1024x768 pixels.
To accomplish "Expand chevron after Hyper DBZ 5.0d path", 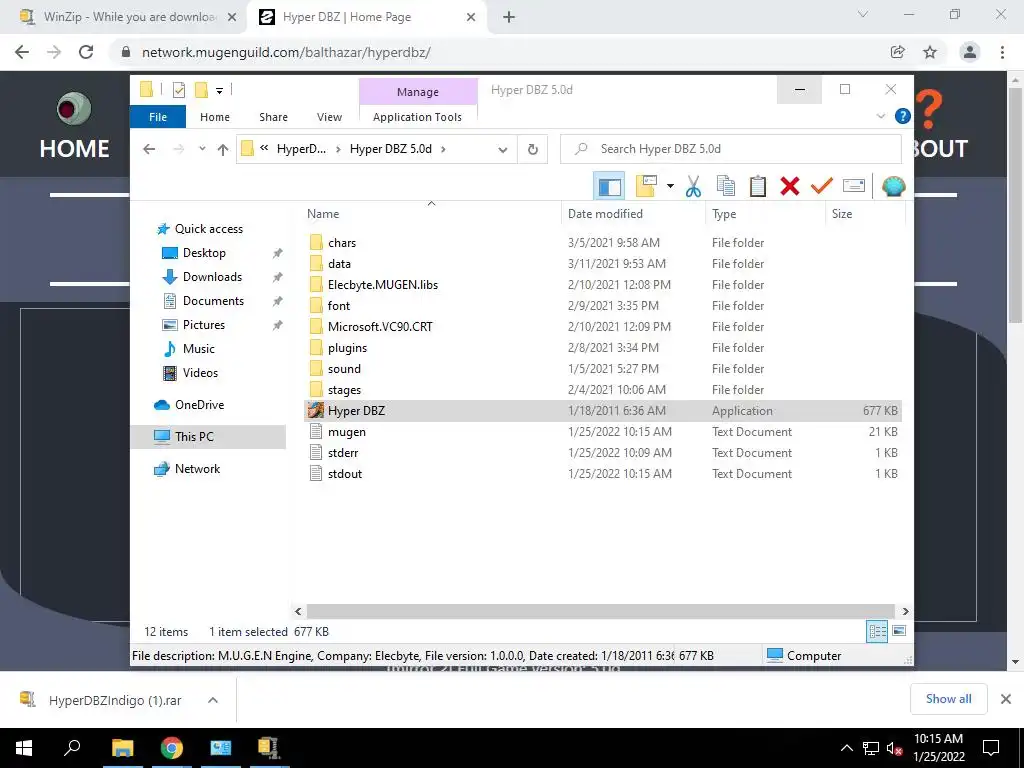I will click(443, 149).
